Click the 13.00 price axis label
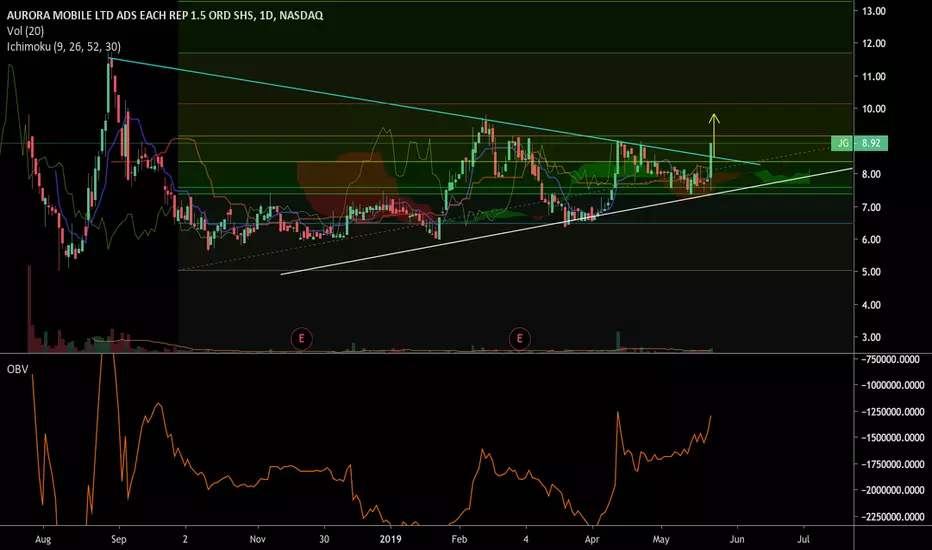The height and width of the screenshot is (550, 932). tap(873, 11)
